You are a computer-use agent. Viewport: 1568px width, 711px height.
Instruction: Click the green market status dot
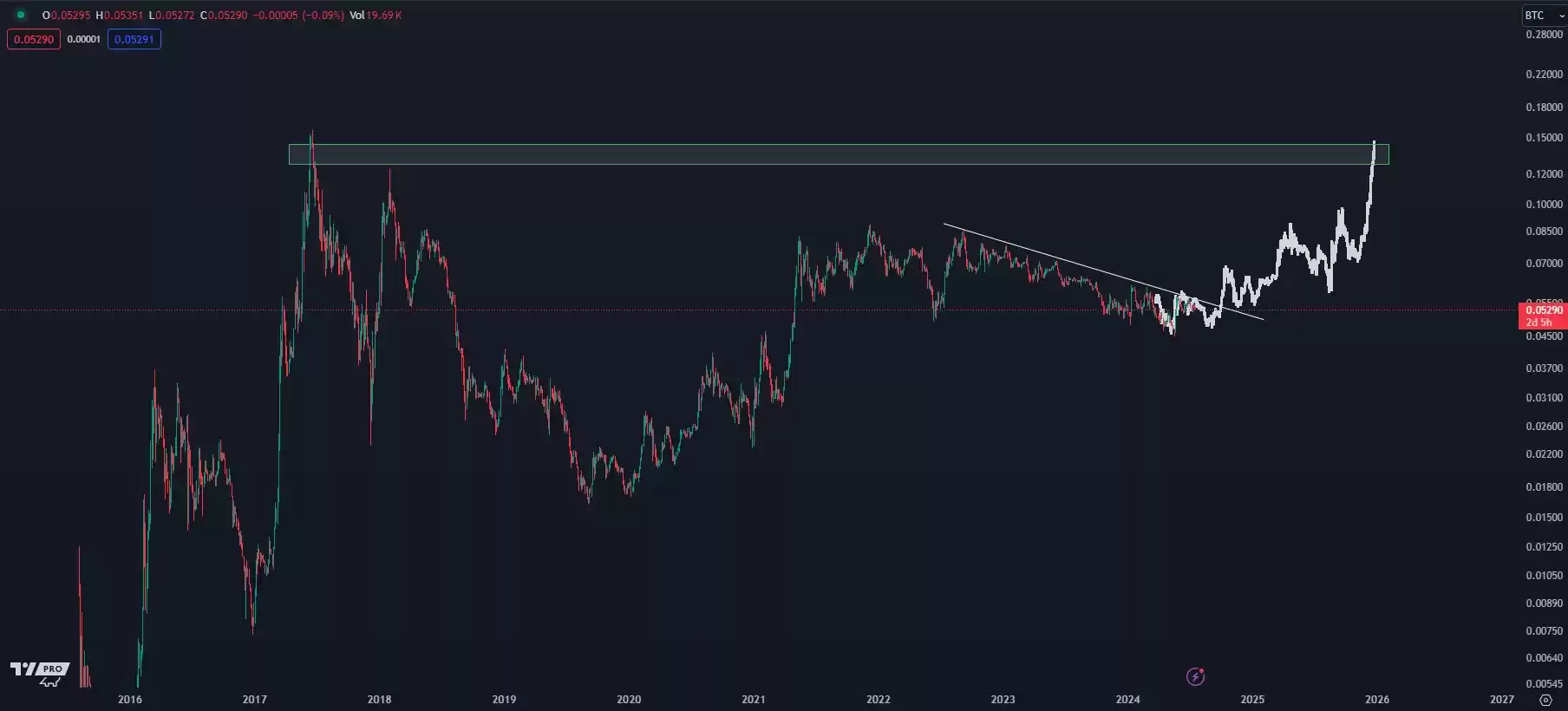tap(21, 15)
